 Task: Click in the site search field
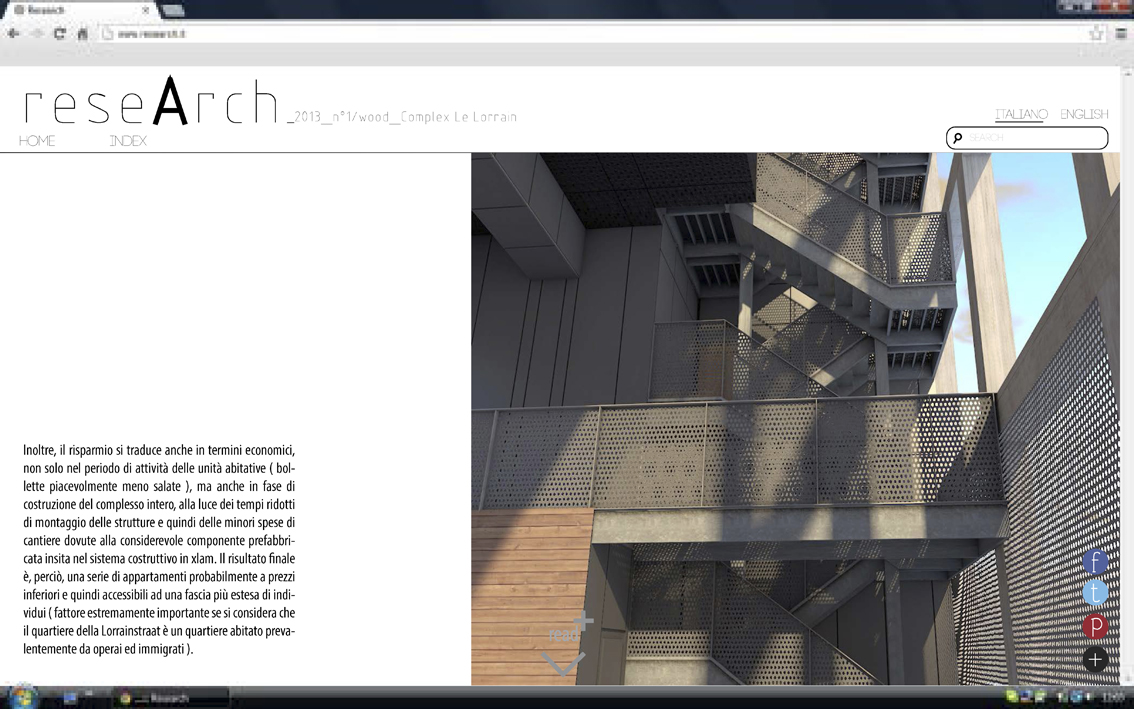(x=1035, y=138)
